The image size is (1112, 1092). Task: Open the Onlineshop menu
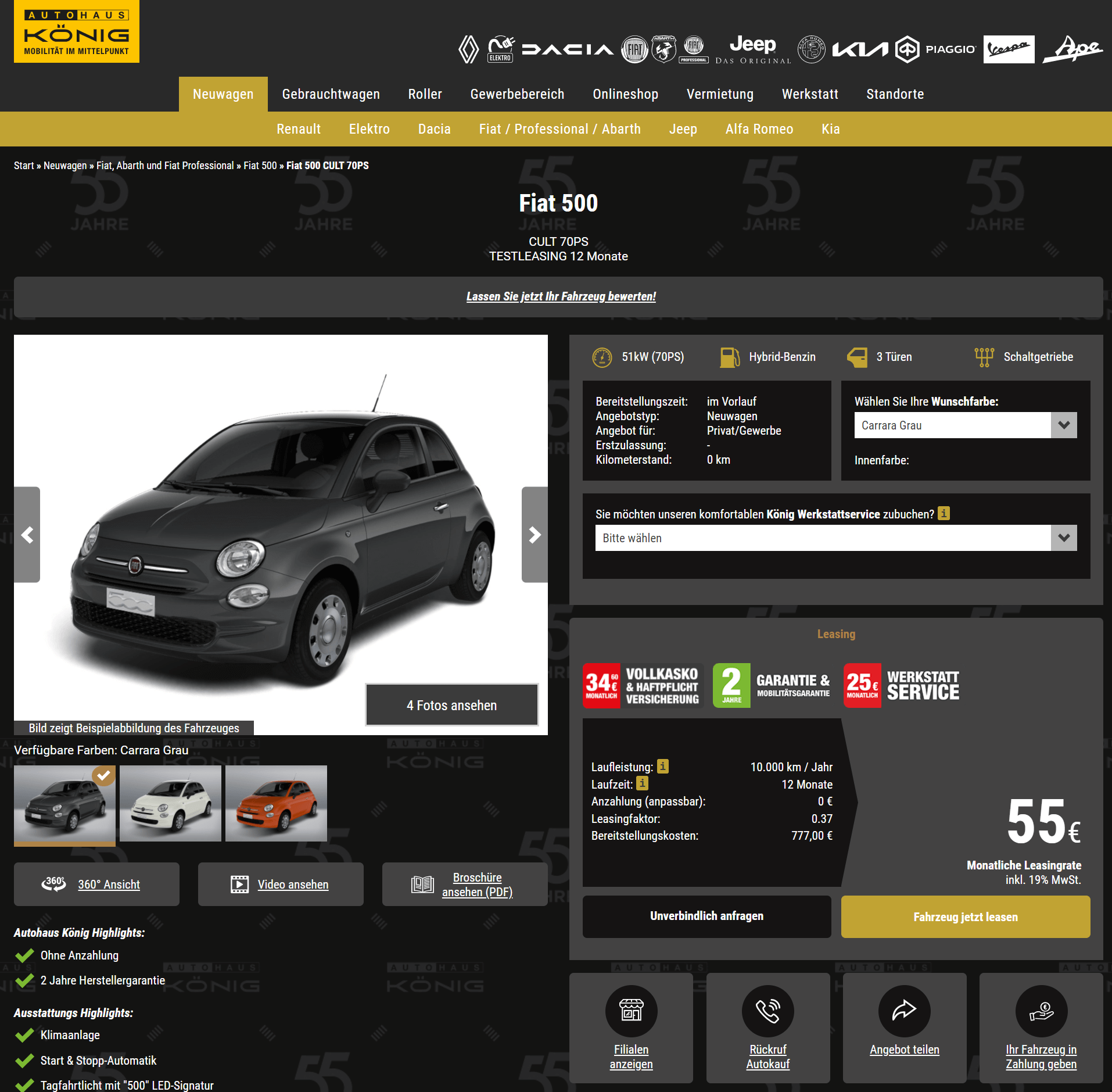[625, 94]
